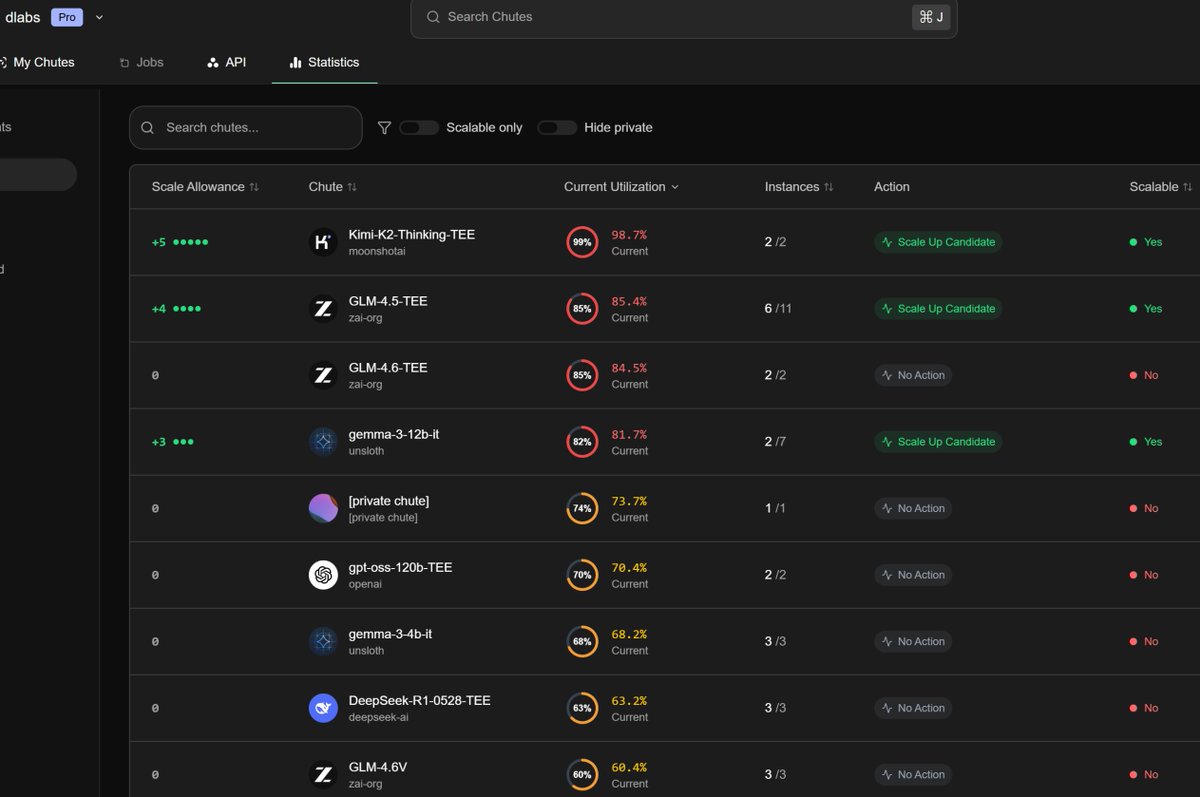The image size is (1200, 797).
Task: Click the DeepSeek-R1-0528-TEE whale logo
Action: (x=323, y=708)
